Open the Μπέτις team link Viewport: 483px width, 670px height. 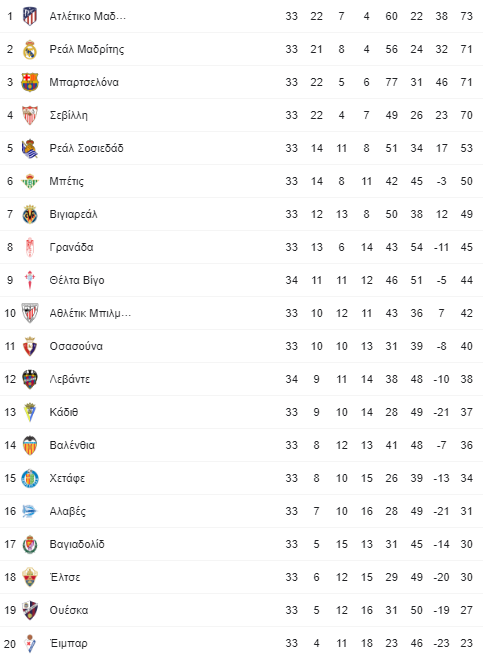pyautogui.click(x=66, y=181)
